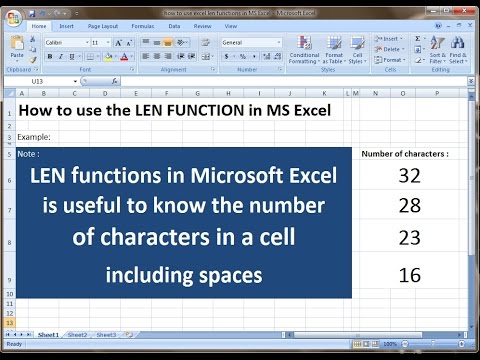The image size is (480, 360).
Task: Toggle Middle Align vertical alignment
Action: click(x=157, y=42)
